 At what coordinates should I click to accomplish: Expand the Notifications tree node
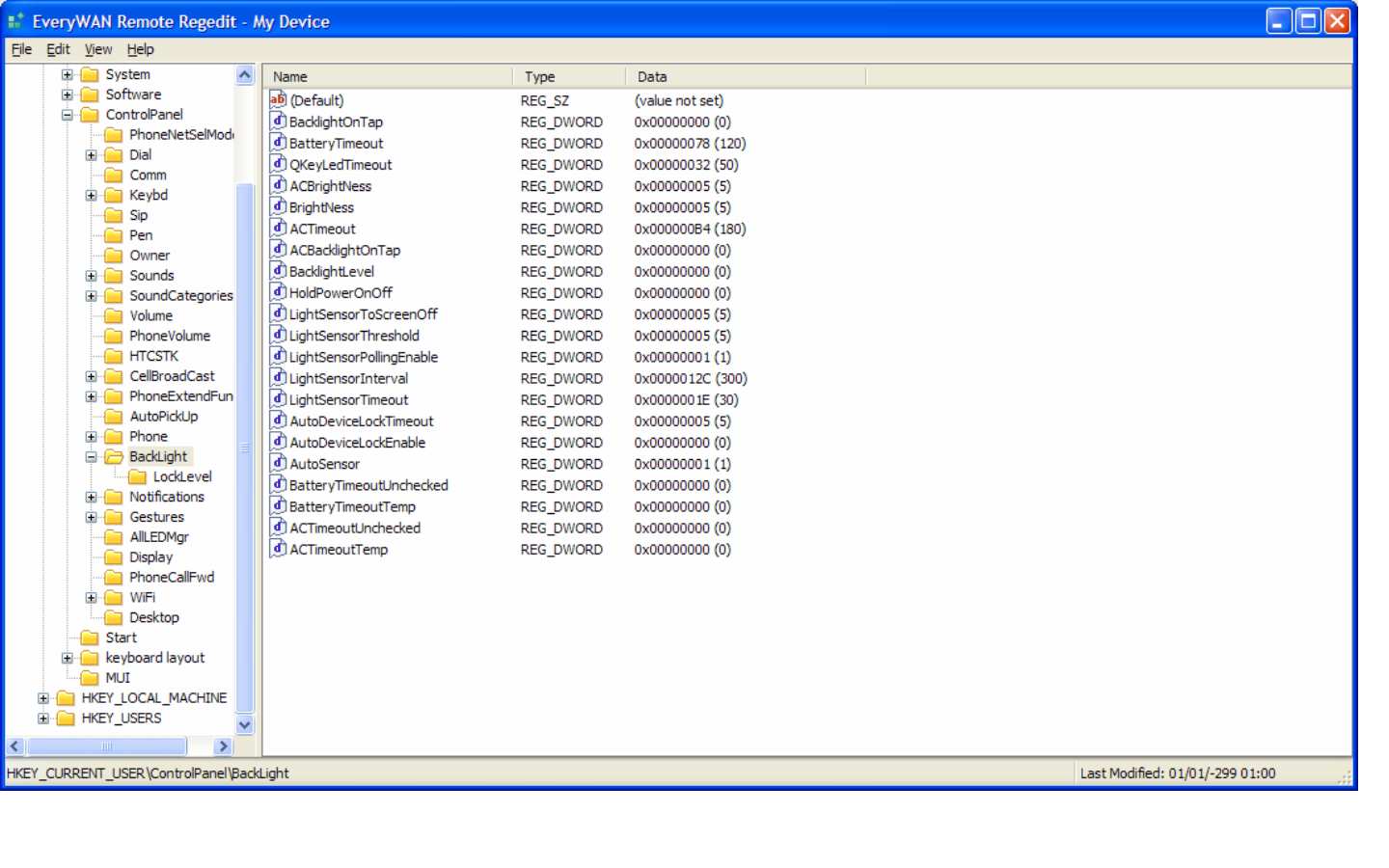click(x=91, y=497)
